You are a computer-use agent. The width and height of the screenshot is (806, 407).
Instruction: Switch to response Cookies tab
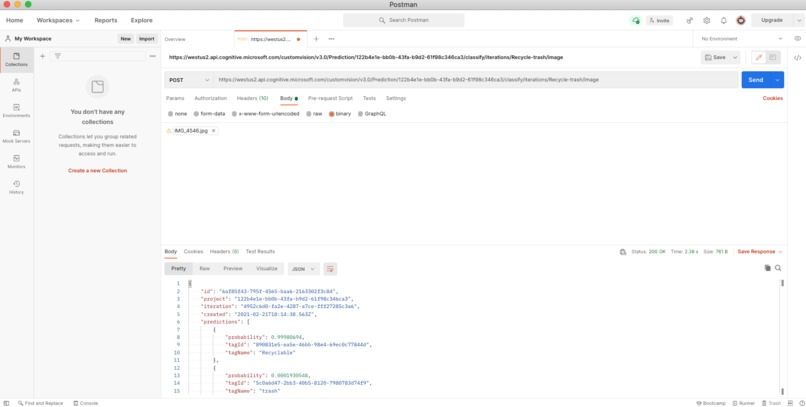193,252
